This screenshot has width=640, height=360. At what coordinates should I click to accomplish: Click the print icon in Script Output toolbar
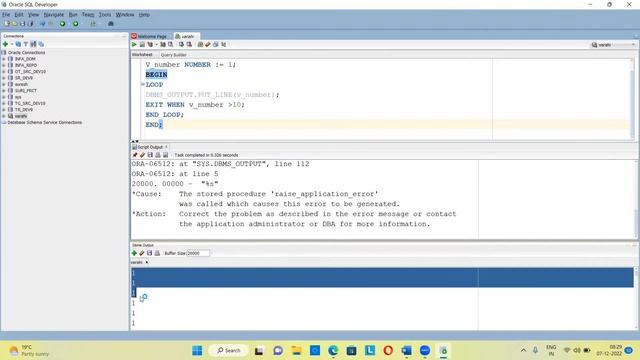158,155
